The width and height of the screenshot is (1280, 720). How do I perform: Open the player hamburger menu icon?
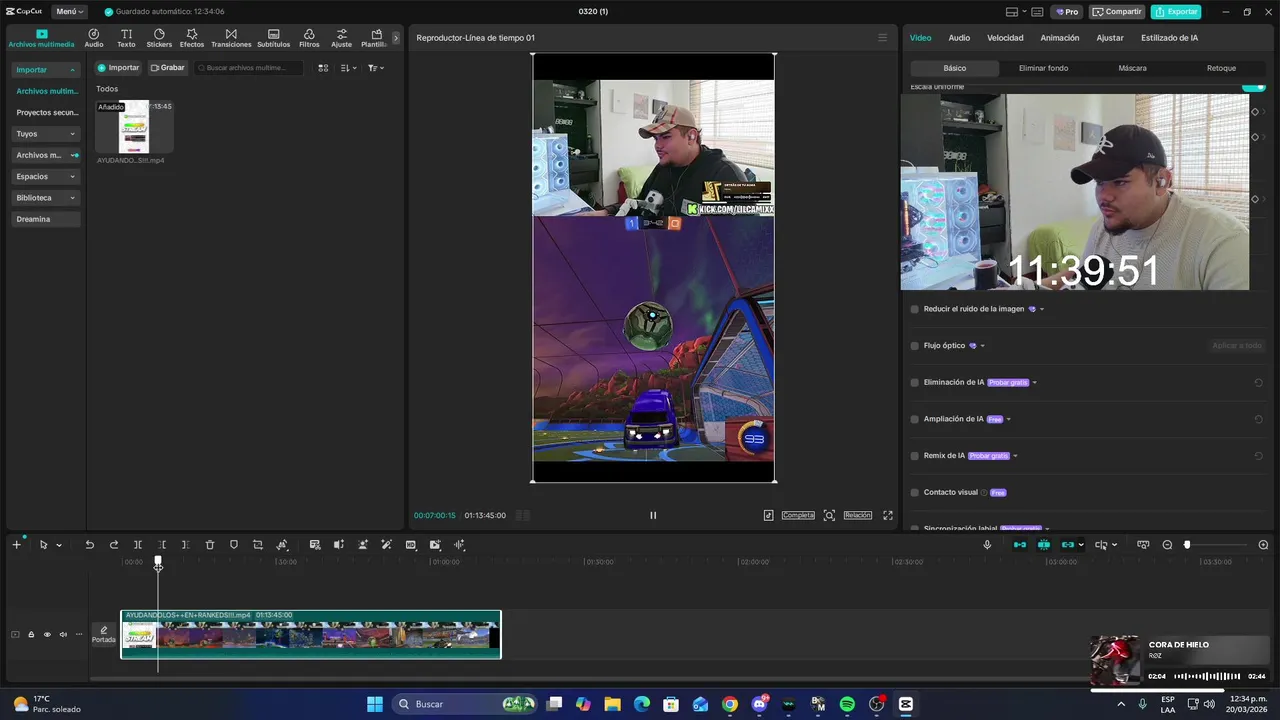[882, 38]
